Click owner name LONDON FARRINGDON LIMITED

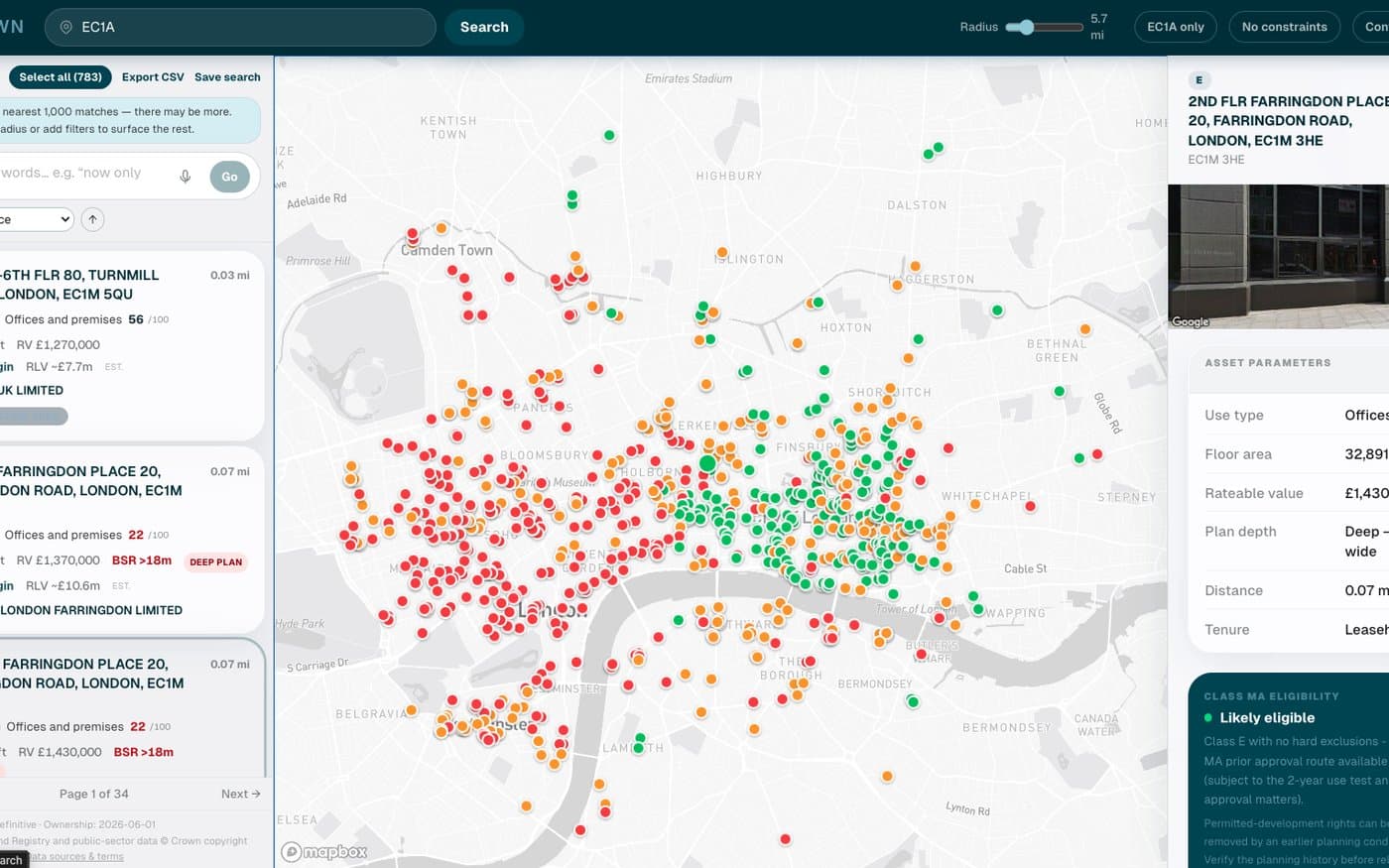pos(91,610)
